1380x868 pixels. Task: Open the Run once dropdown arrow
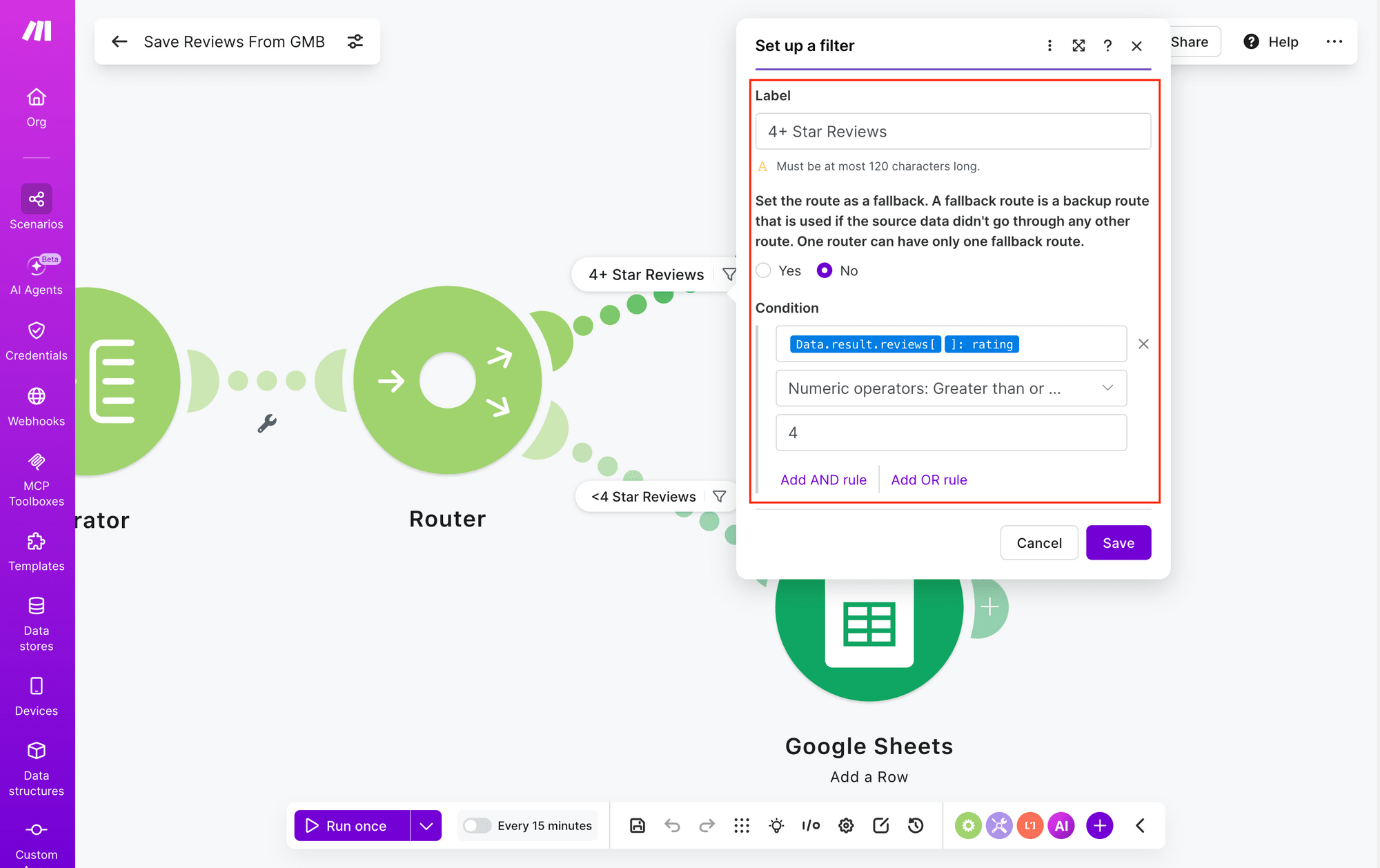[x=426, y=825]
